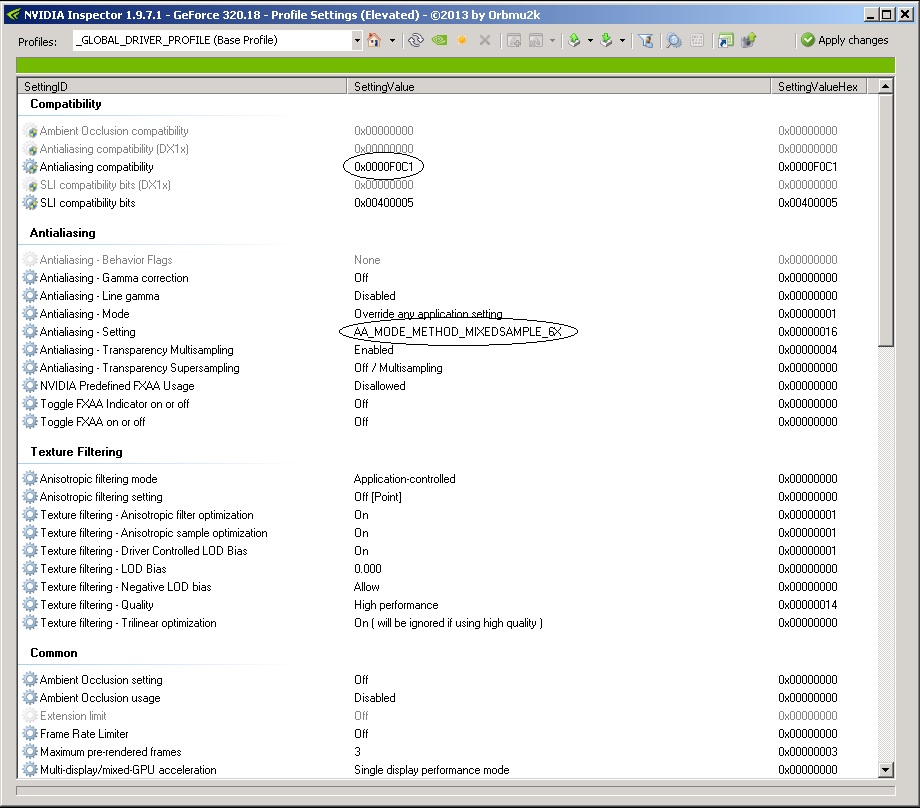920x808 pixels.
Task: Click the Compatibility group header
Action: pyautogui.click(x=66, y=104)
